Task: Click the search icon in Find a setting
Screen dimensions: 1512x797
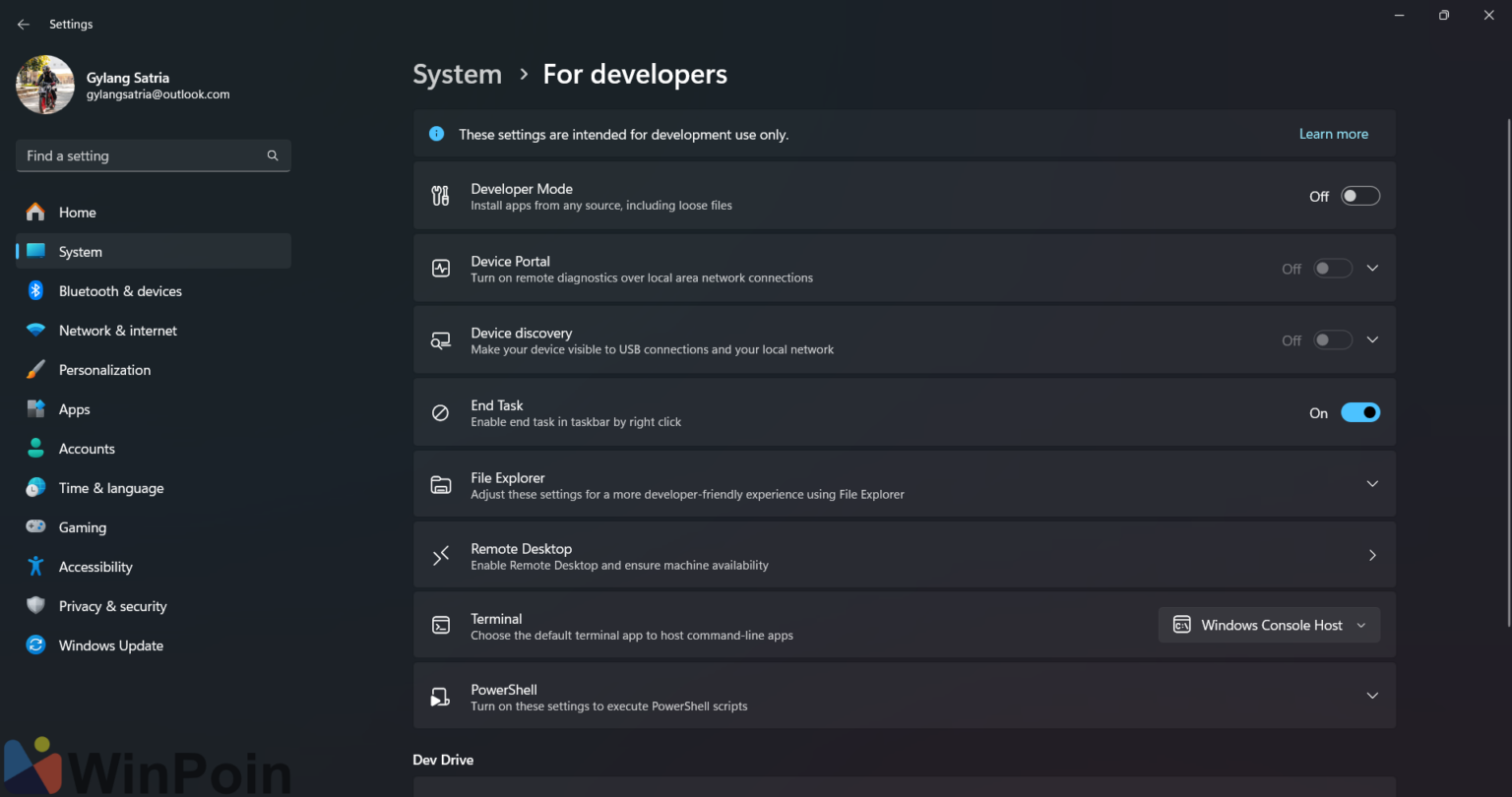Action: tap(272, 155)
